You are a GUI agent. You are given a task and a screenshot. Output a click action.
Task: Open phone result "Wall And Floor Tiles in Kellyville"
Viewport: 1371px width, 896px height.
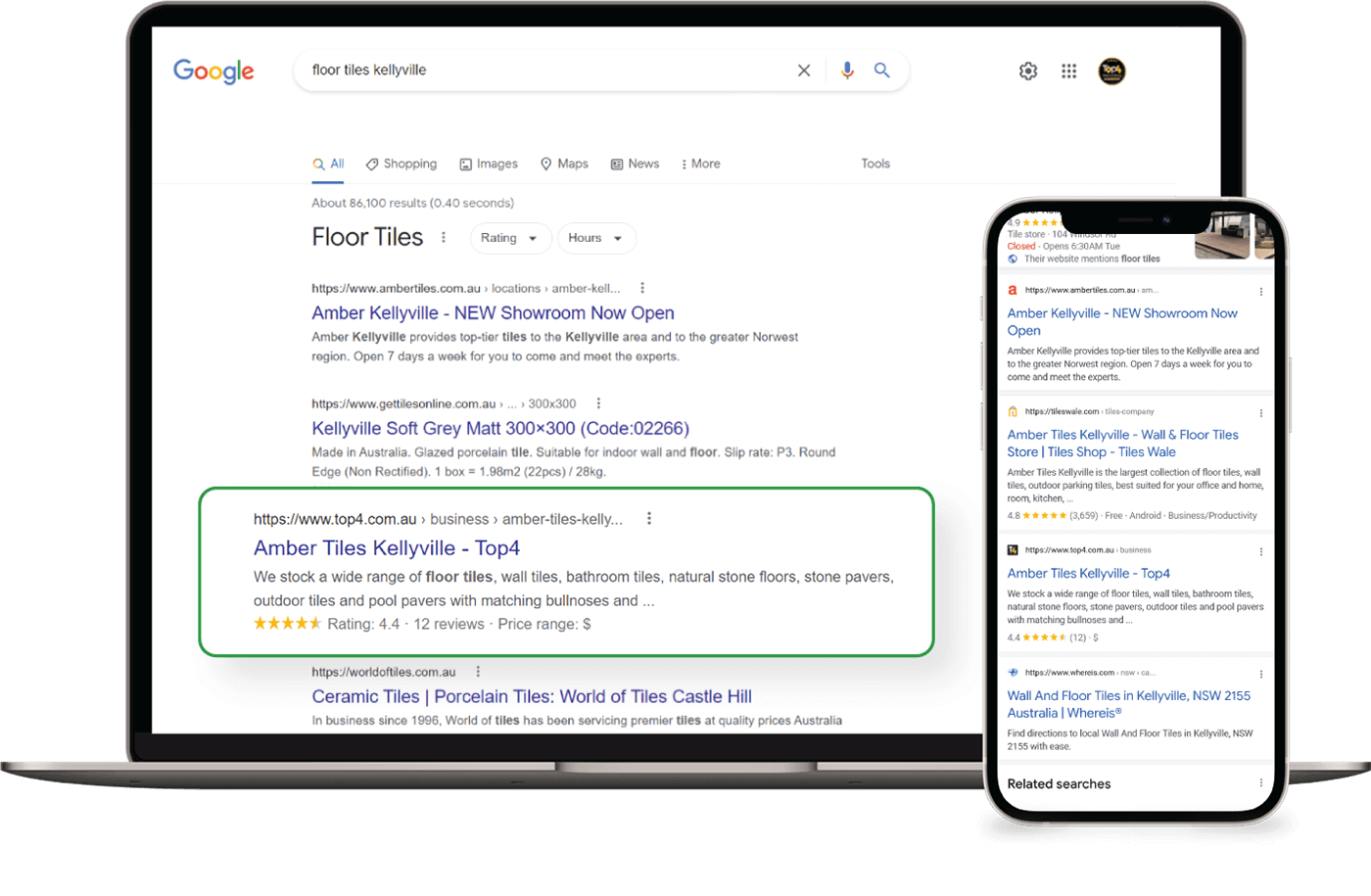click(x=1129, y=704)
